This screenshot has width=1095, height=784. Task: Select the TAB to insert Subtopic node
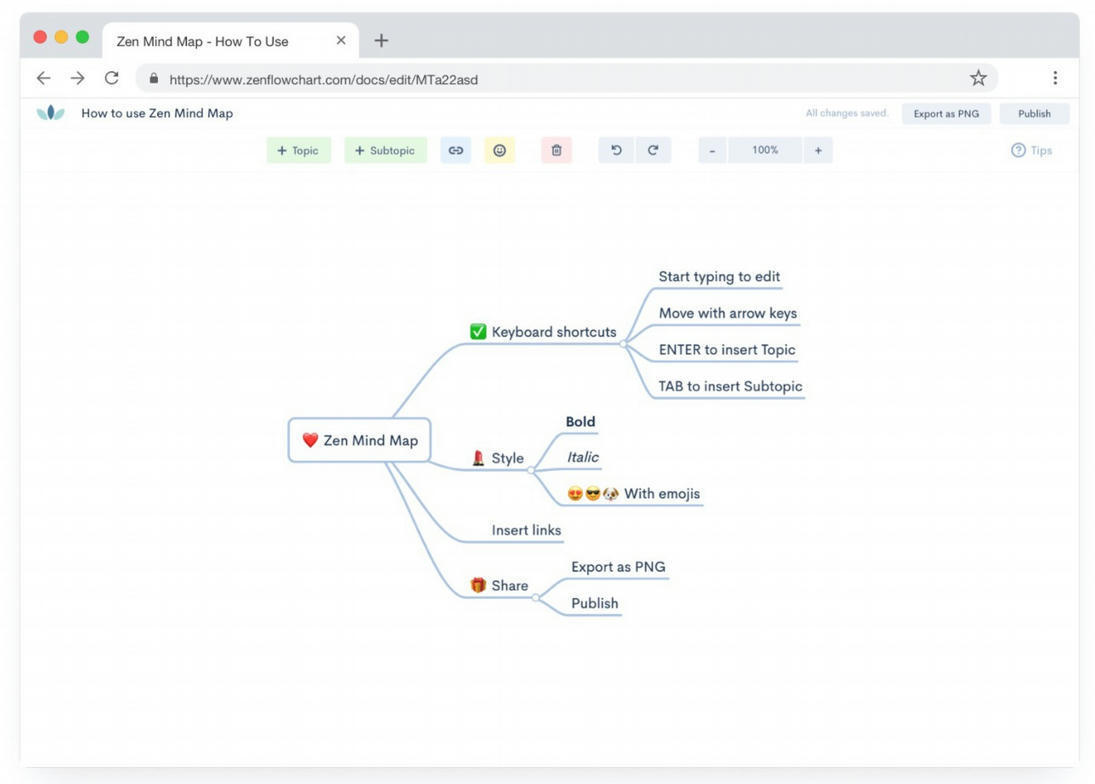tap(730, 386)
